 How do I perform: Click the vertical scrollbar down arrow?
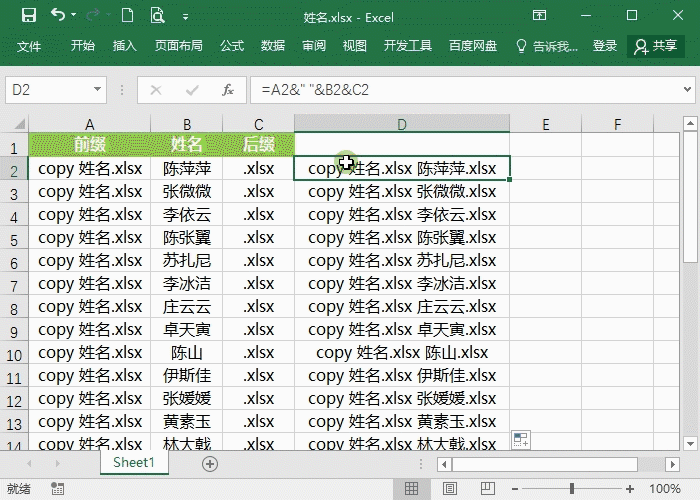click(x=690, y=444)
